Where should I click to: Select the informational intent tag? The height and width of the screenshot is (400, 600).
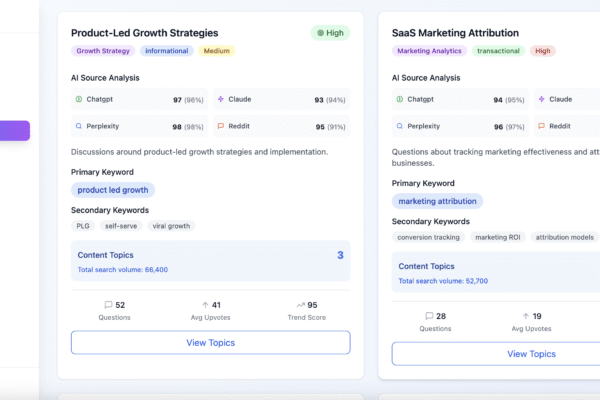166,51
